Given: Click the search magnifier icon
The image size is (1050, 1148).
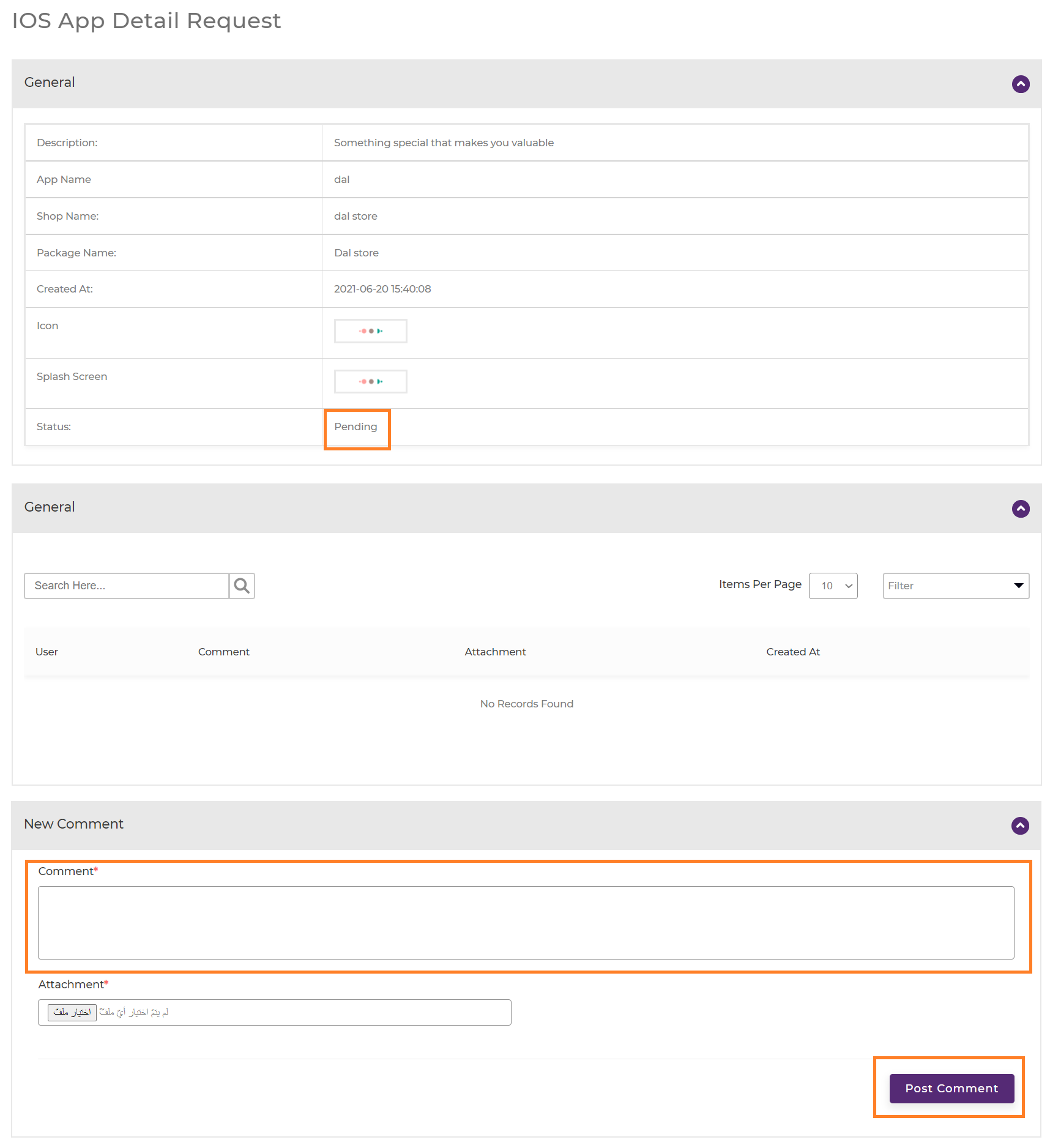Looking at the screenshot, I should (x=242, y=586).
